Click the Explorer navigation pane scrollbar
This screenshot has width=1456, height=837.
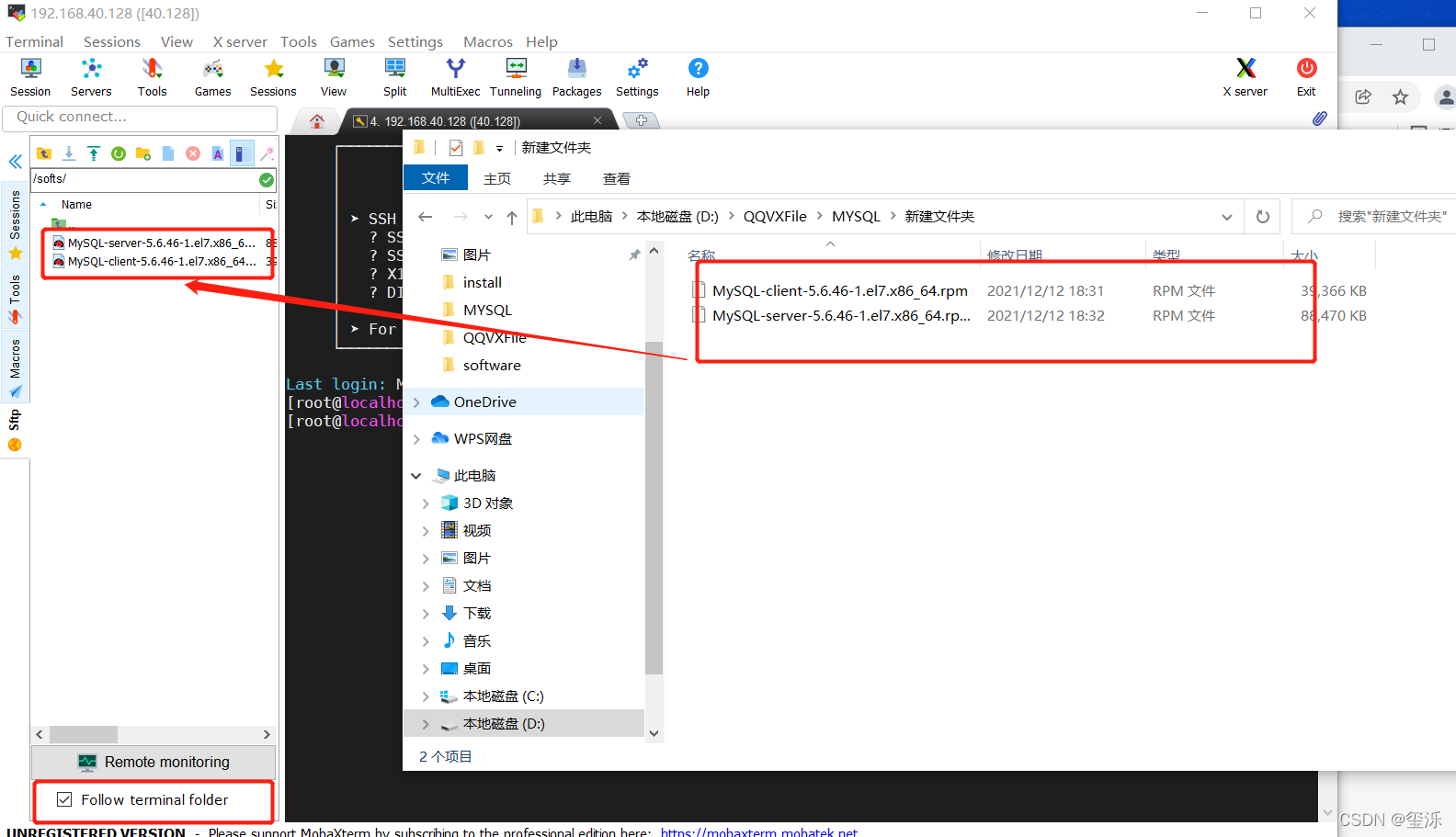pos(654,508)
